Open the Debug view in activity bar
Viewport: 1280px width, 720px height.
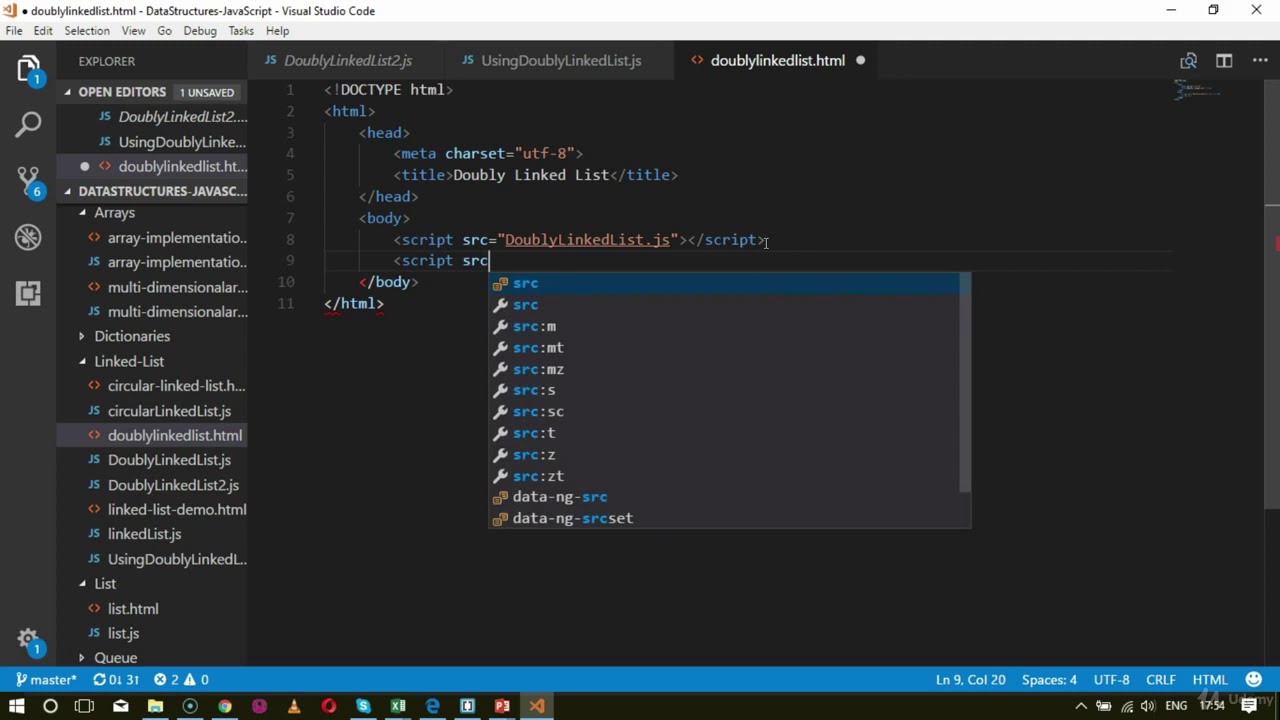click(28, 237)
